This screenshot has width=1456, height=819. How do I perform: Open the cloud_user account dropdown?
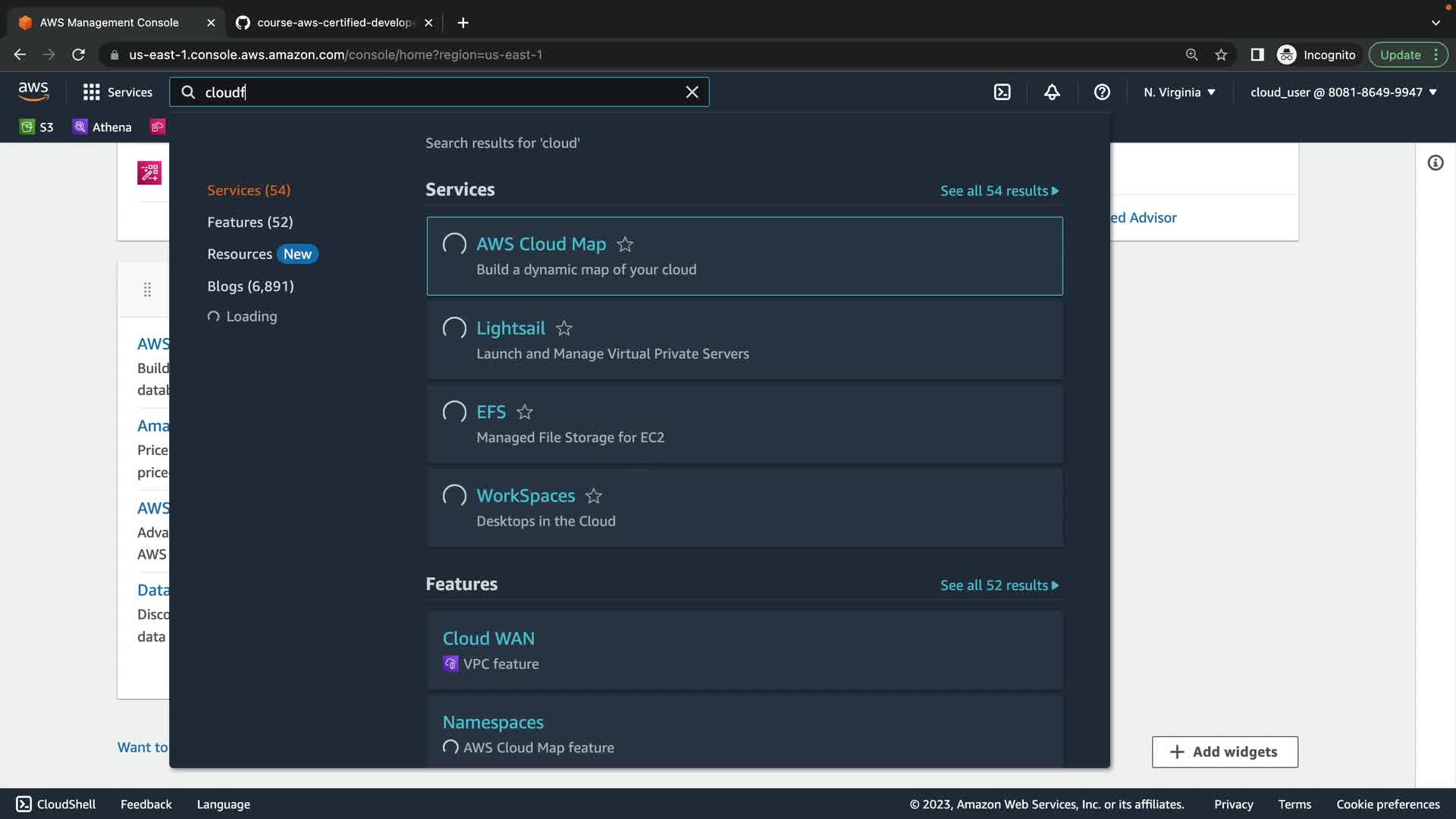coord(1343,92)
